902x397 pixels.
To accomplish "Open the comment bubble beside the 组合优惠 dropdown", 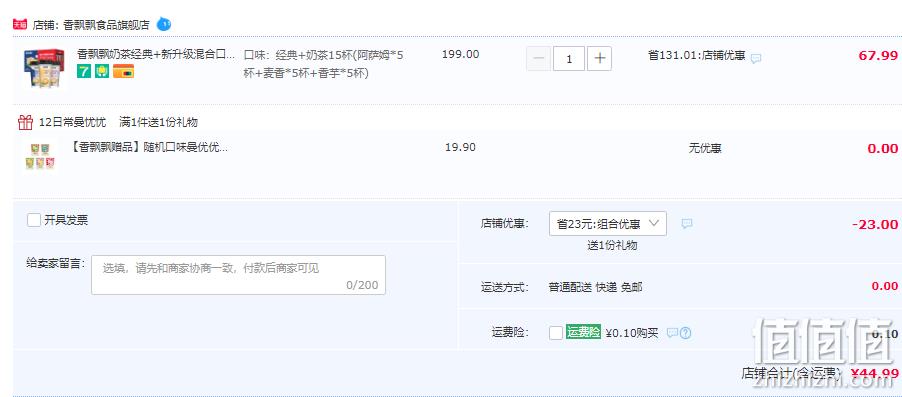I will (687, 224).
